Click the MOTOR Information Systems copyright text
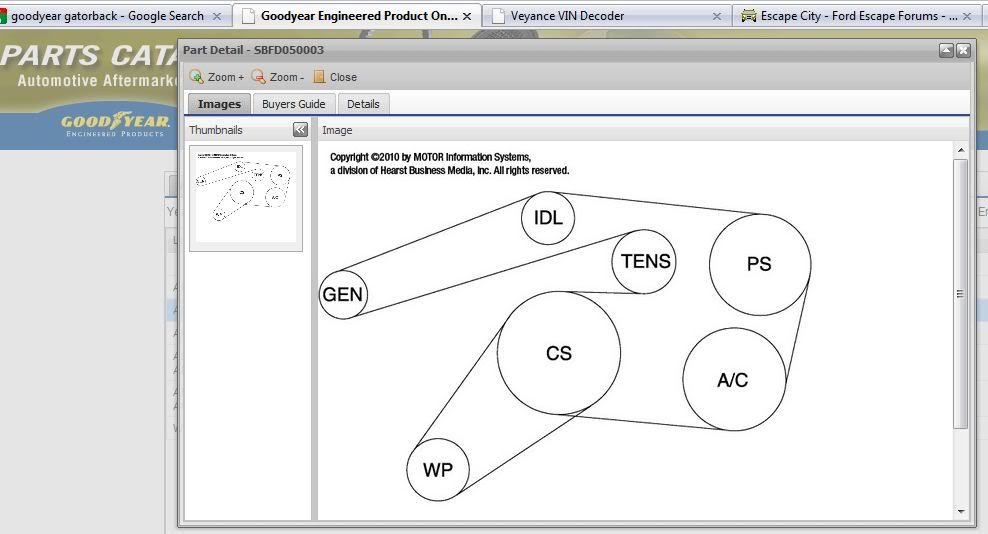This screenshot has width=988, height=534. [x=449, y=164]
